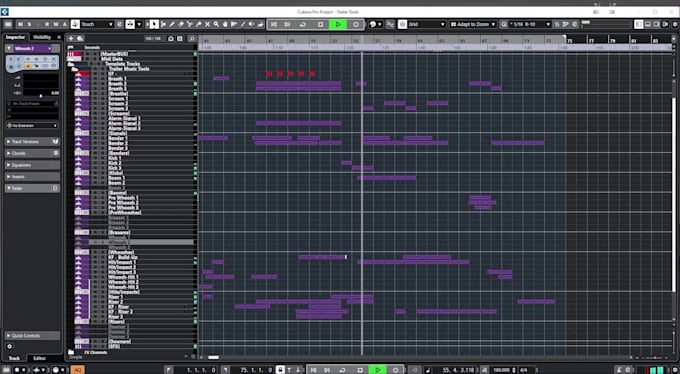Switch to Track tab at inspector bottom
This screenshot has height=374, width=680.
14,358
